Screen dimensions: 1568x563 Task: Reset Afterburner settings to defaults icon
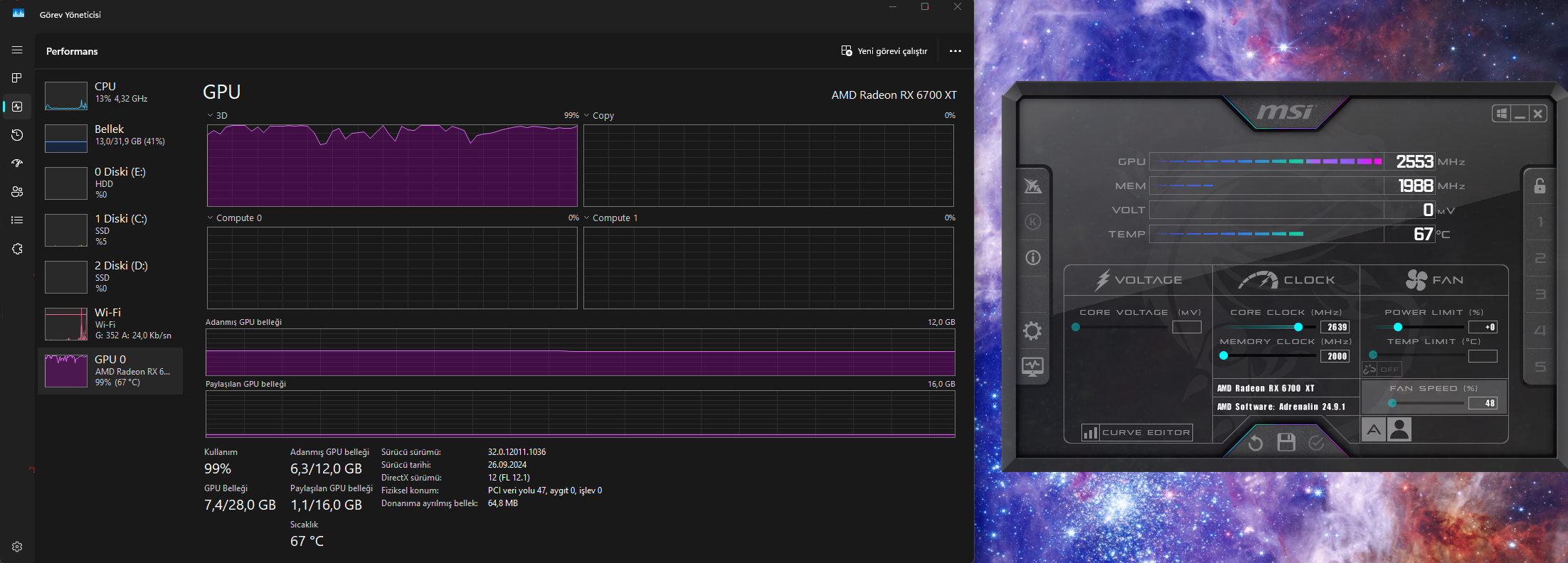coord(1256,443)
